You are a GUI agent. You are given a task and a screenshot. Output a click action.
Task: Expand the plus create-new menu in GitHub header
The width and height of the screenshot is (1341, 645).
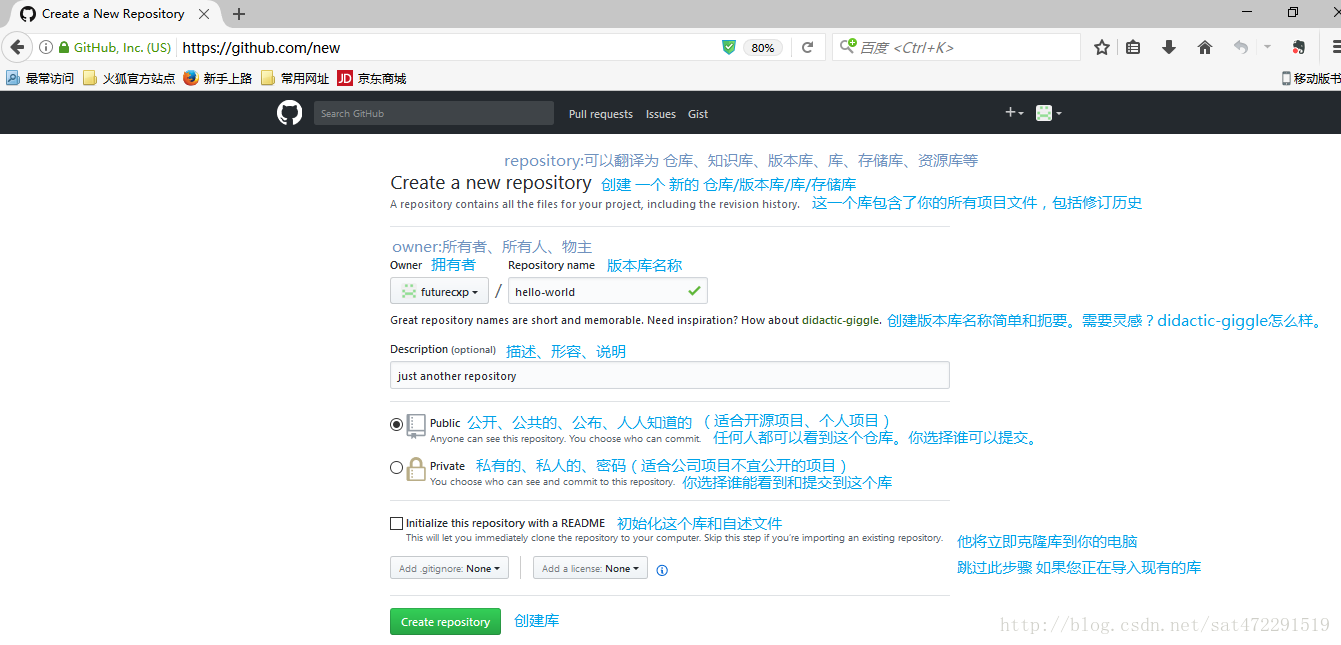[1014, 113]
